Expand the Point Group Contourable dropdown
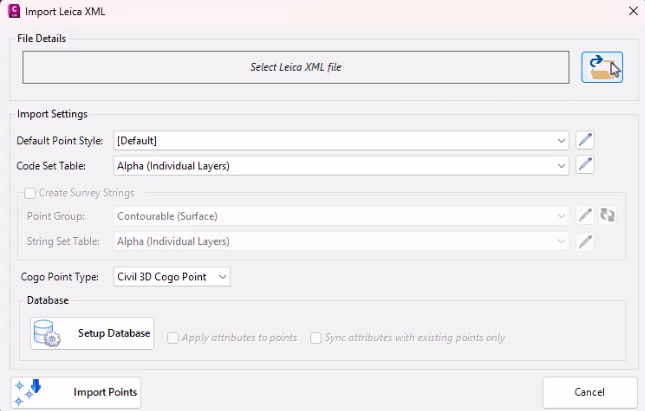 (341, 216)
